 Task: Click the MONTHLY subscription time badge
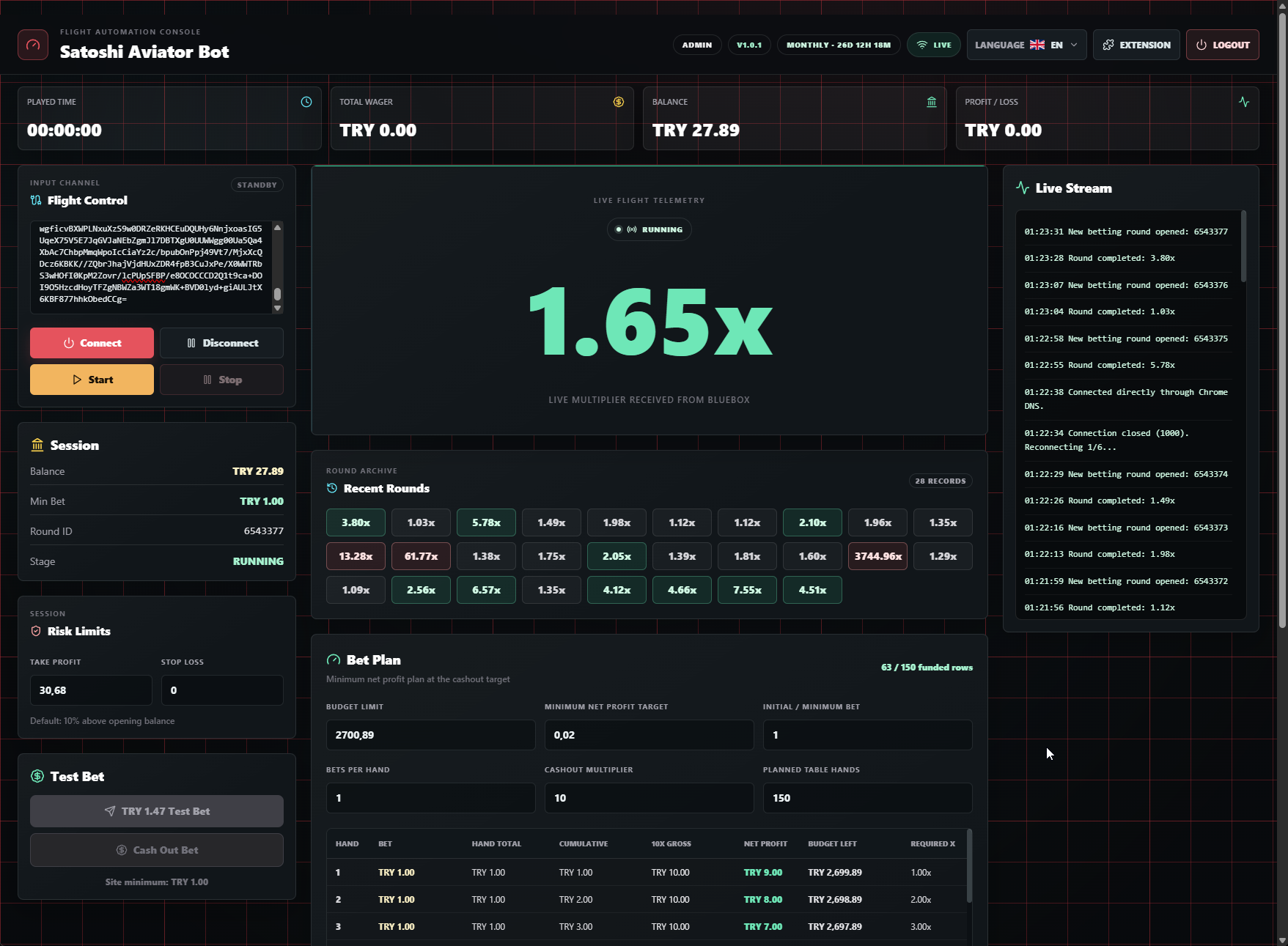point(839,45)
